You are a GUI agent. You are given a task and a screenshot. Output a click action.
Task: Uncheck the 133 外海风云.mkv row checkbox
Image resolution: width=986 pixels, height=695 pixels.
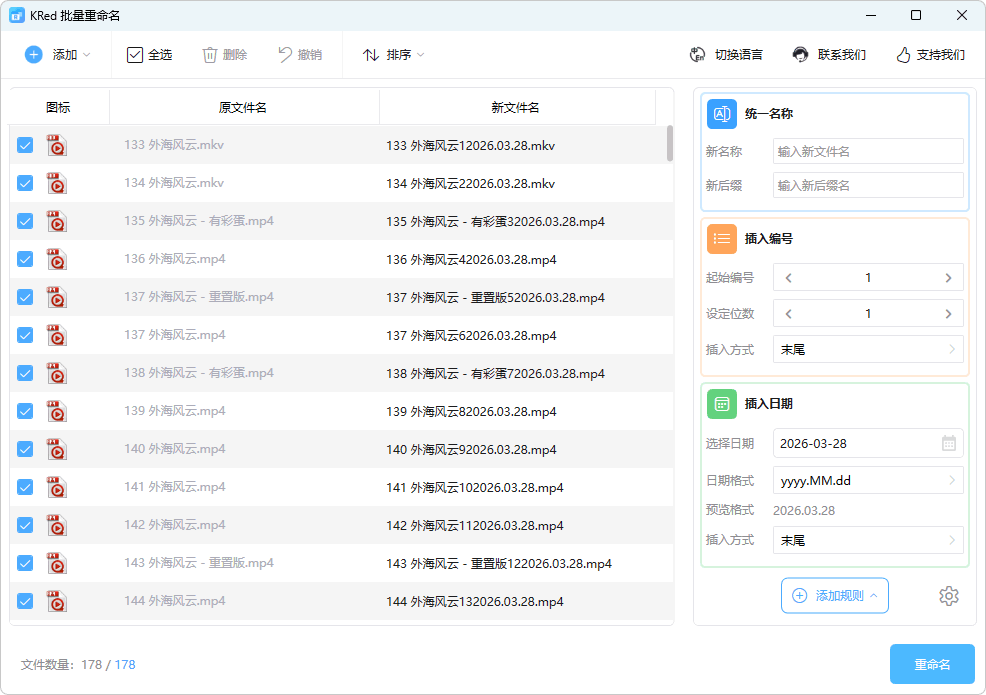tap(25, 145)
